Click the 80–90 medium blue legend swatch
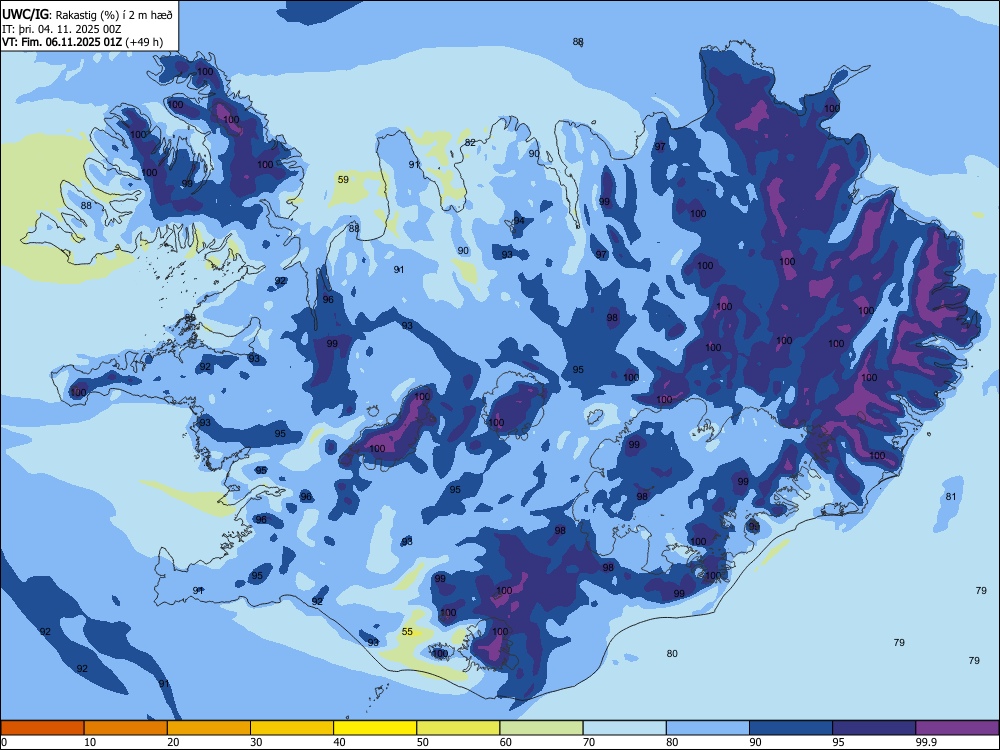 707,728
